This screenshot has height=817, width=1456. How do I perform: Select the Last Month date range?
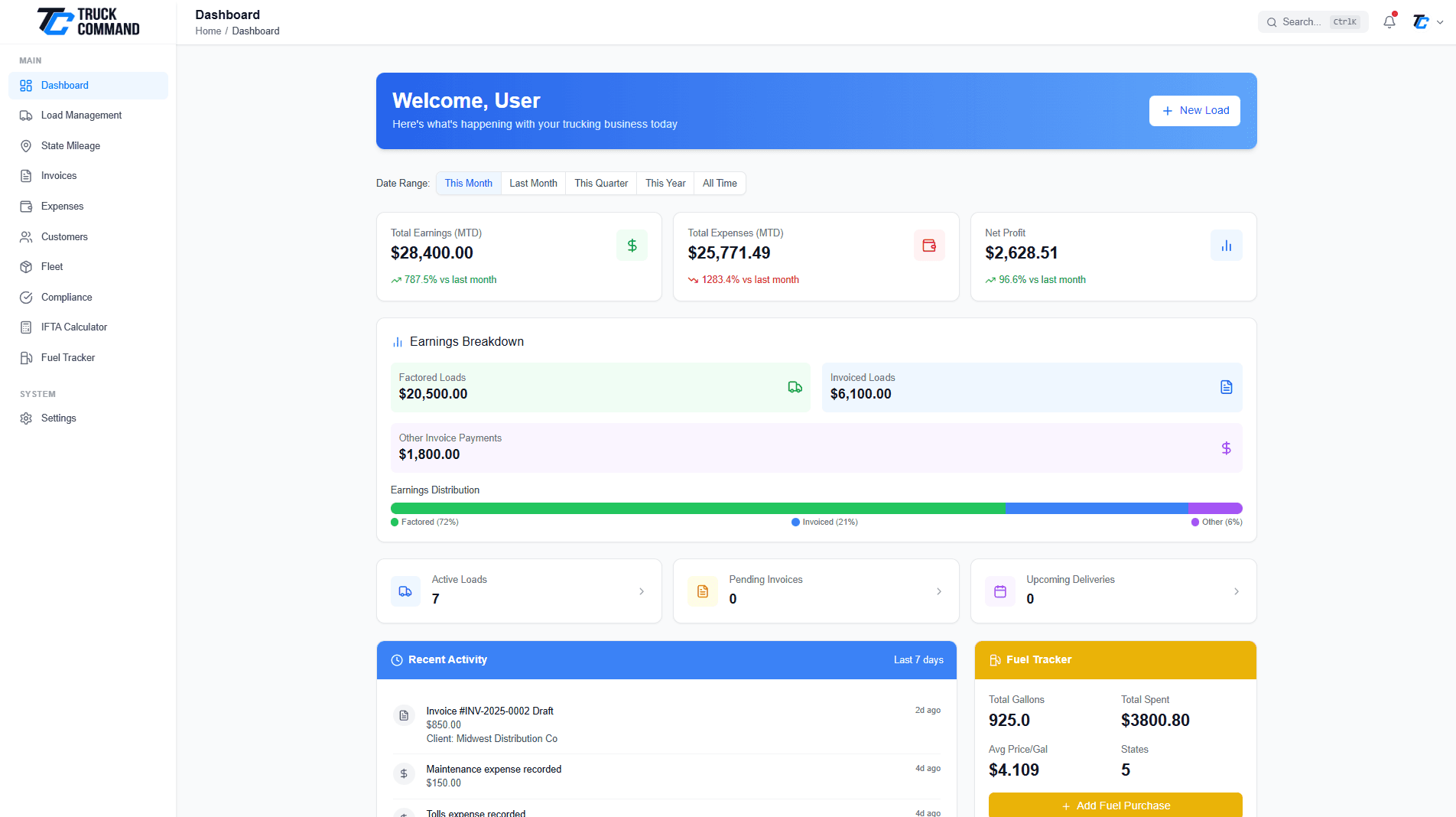point(533,184)
